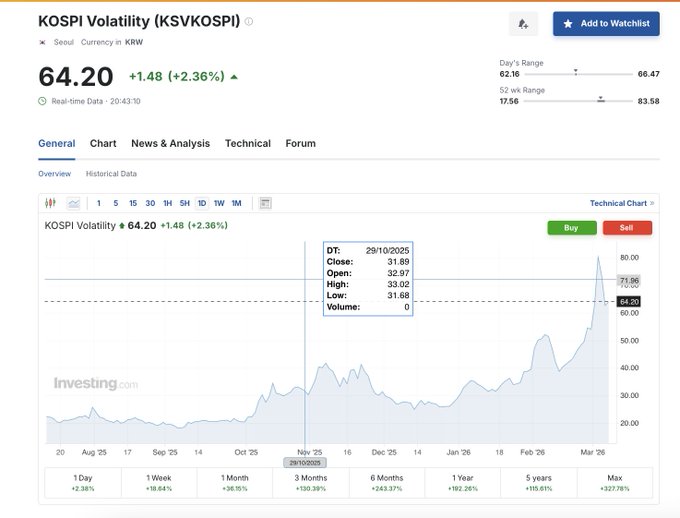Go to the Forum tab

point(301,144)
